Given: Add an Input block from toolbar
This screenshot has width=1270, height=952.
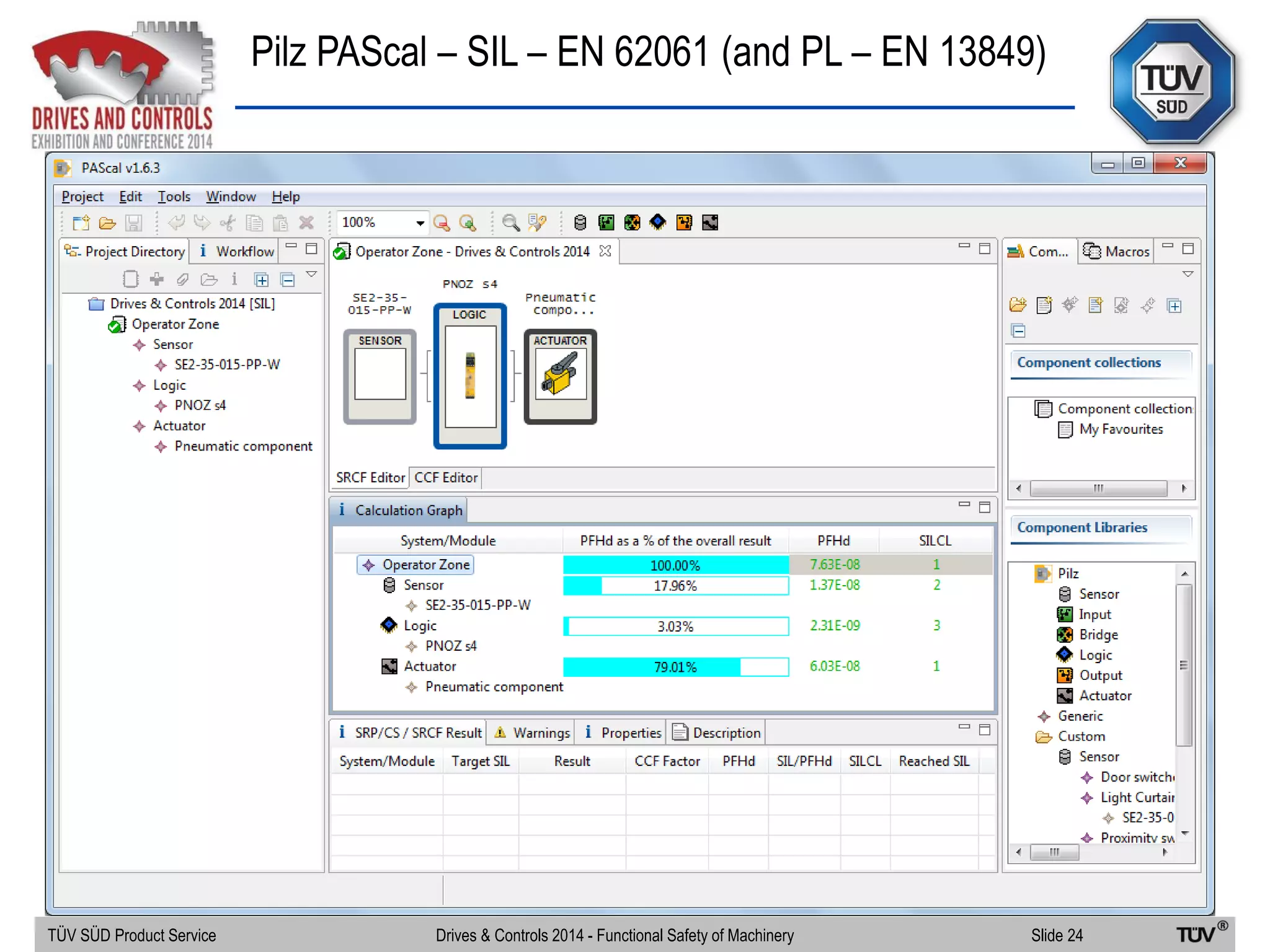Looking at the screenshot, I should pos(606,223).
